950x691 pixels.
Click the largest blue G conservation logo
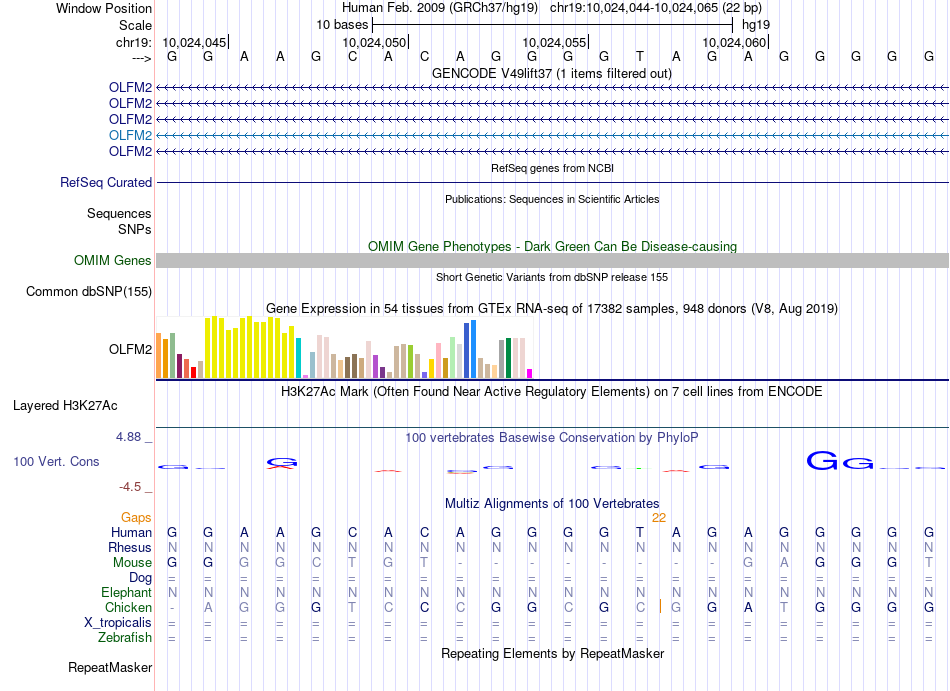(x=823, y=461)
